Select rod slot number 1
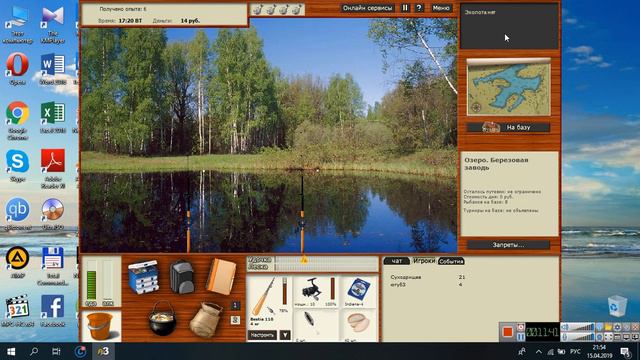This screenshot has width=640, height=360. click(235, 305)
